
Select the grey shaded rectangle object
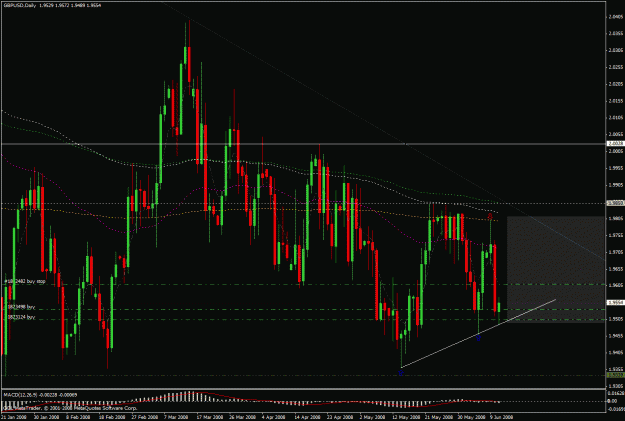click(x=556, y=270)
